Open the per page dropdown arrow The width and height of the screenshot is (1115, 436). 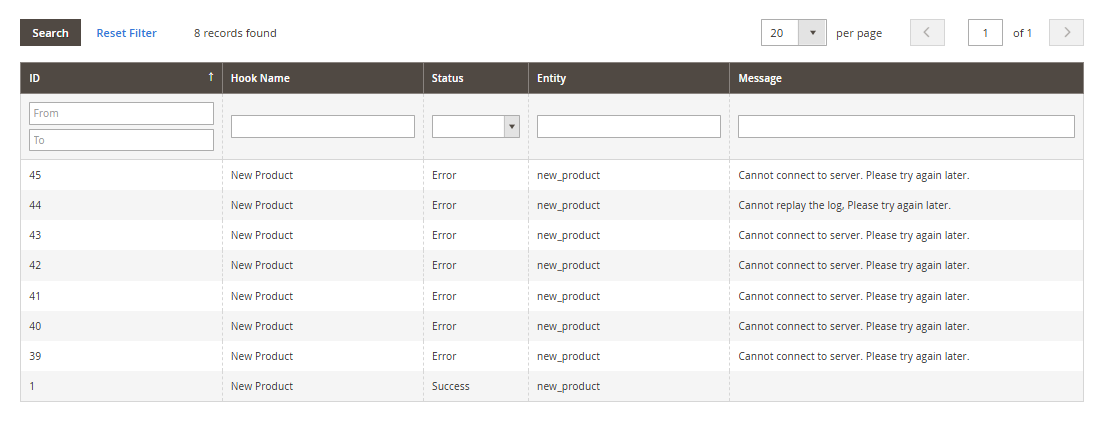(812, 33)
